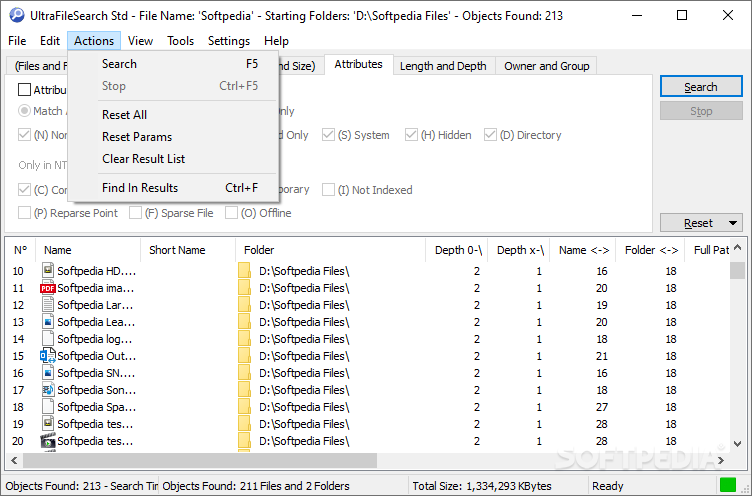
Task: Click Total Size 1,334,293 KBytes status text
Action: 482,486
